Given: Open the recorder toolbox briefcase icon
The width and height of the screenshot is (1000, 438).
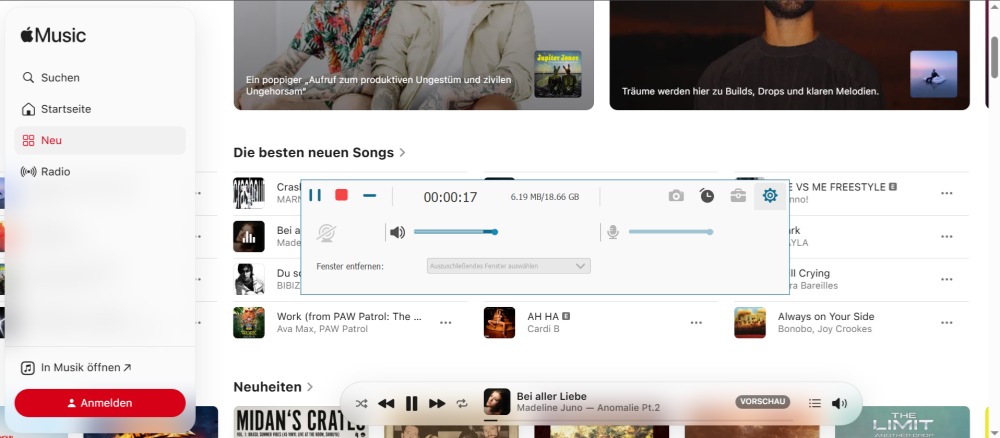Looking at the screenshot, I should point(738,196).
